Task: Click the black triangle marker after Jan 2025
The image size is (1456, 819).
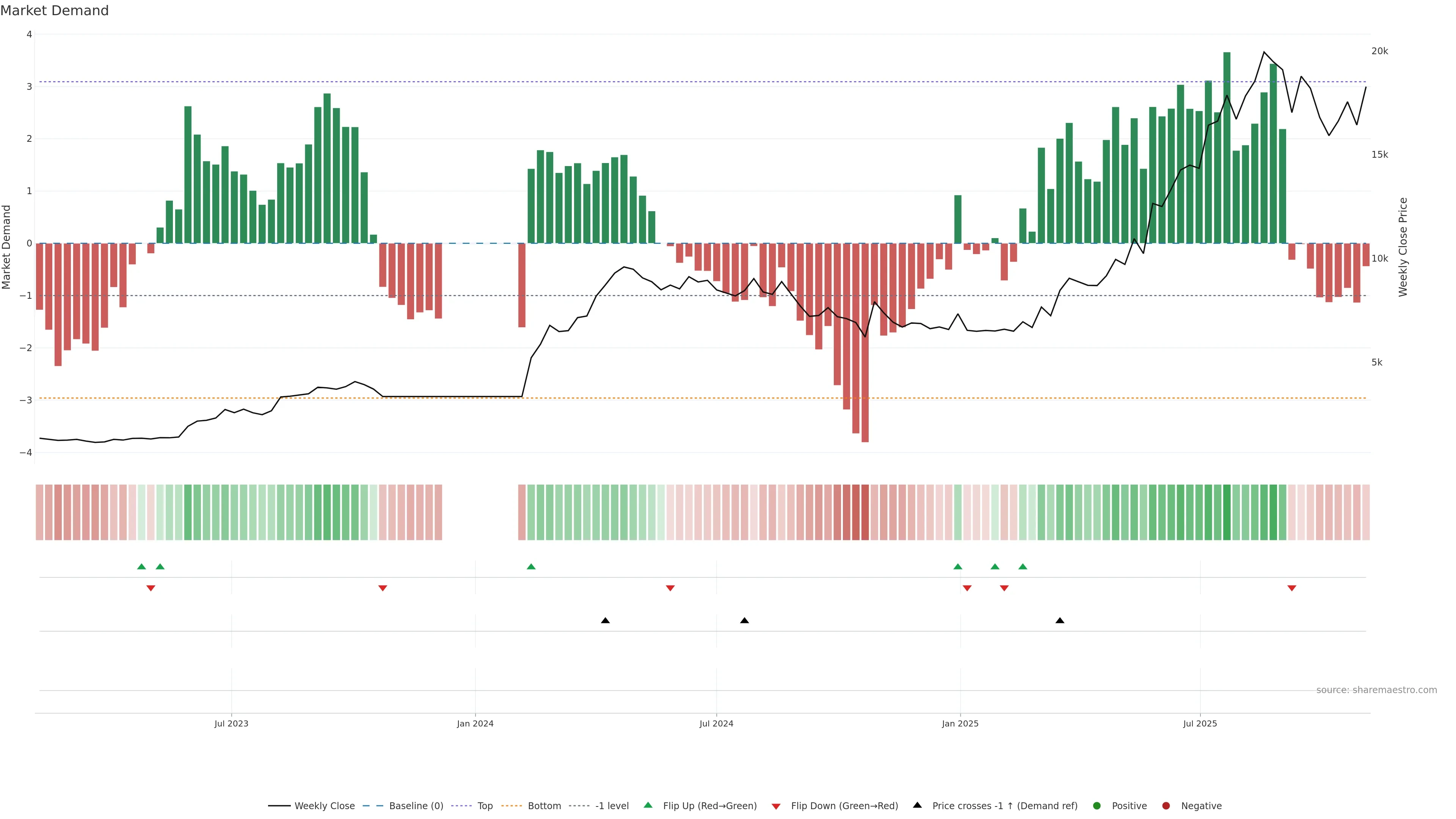Action: pyautogui.click(x=1060, y=620)
